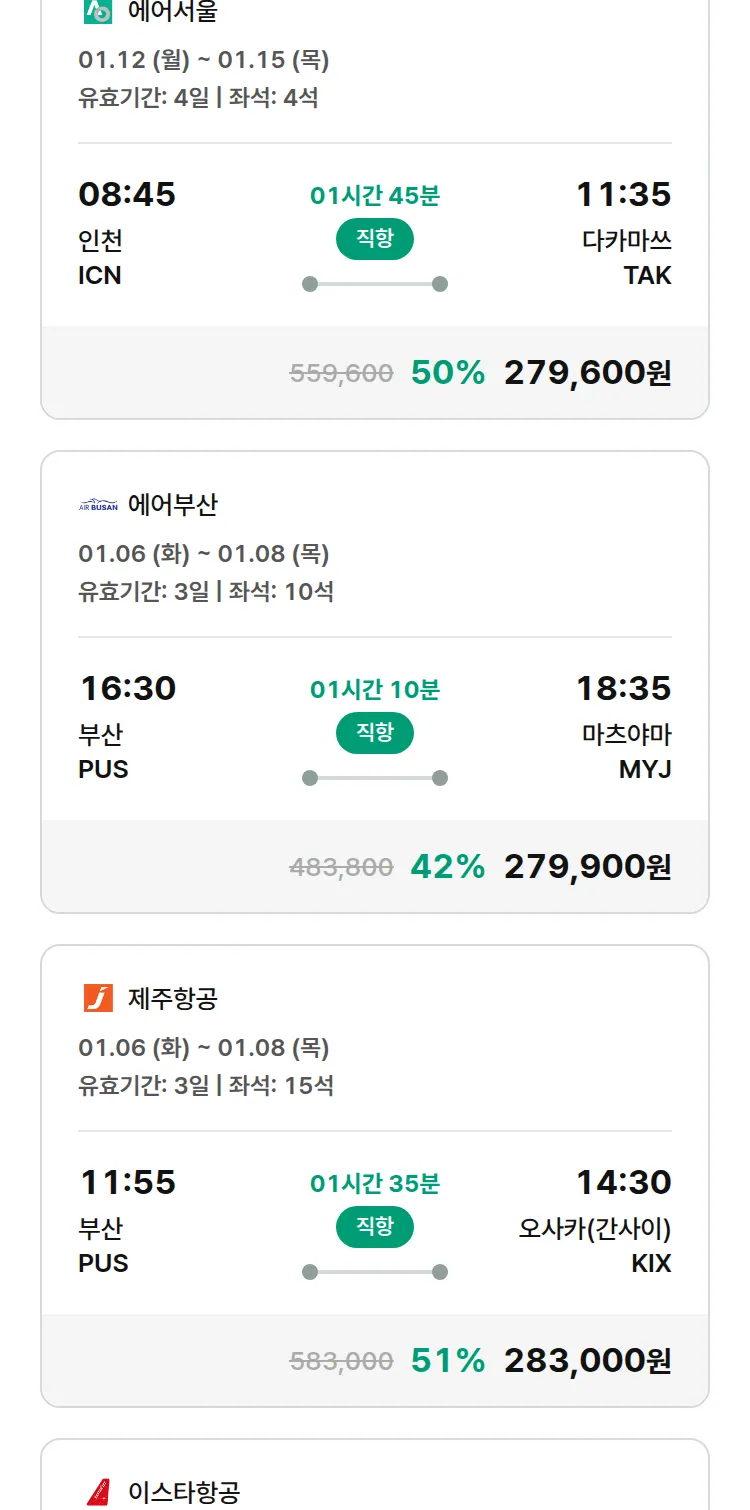The width and height of the screenshot is (750, 1510).
Task: Open the 에어부산 airline name
Action: [172, 505]
